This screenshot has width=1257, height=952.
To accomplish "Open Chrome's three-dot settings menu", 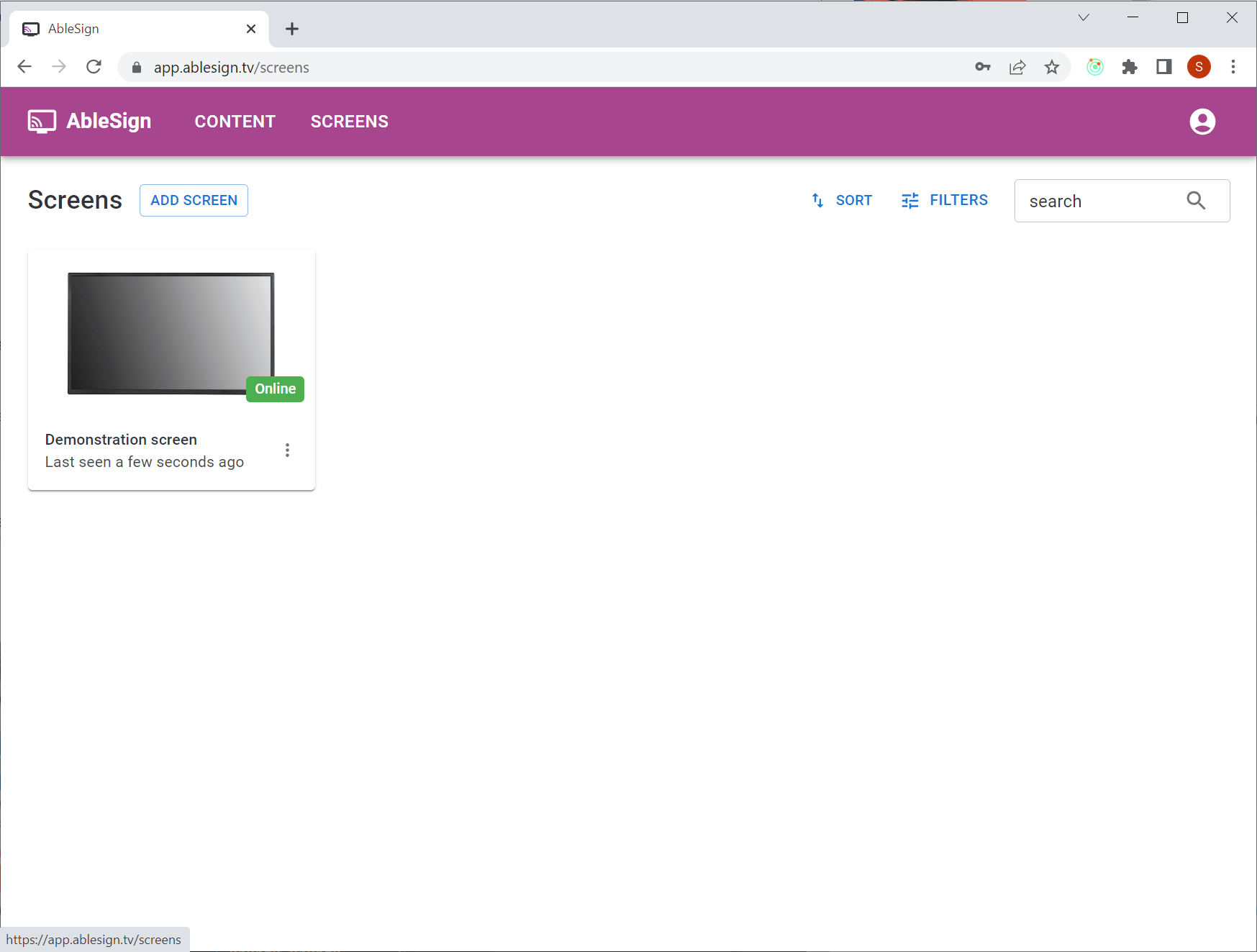I will coord(1232,67).
